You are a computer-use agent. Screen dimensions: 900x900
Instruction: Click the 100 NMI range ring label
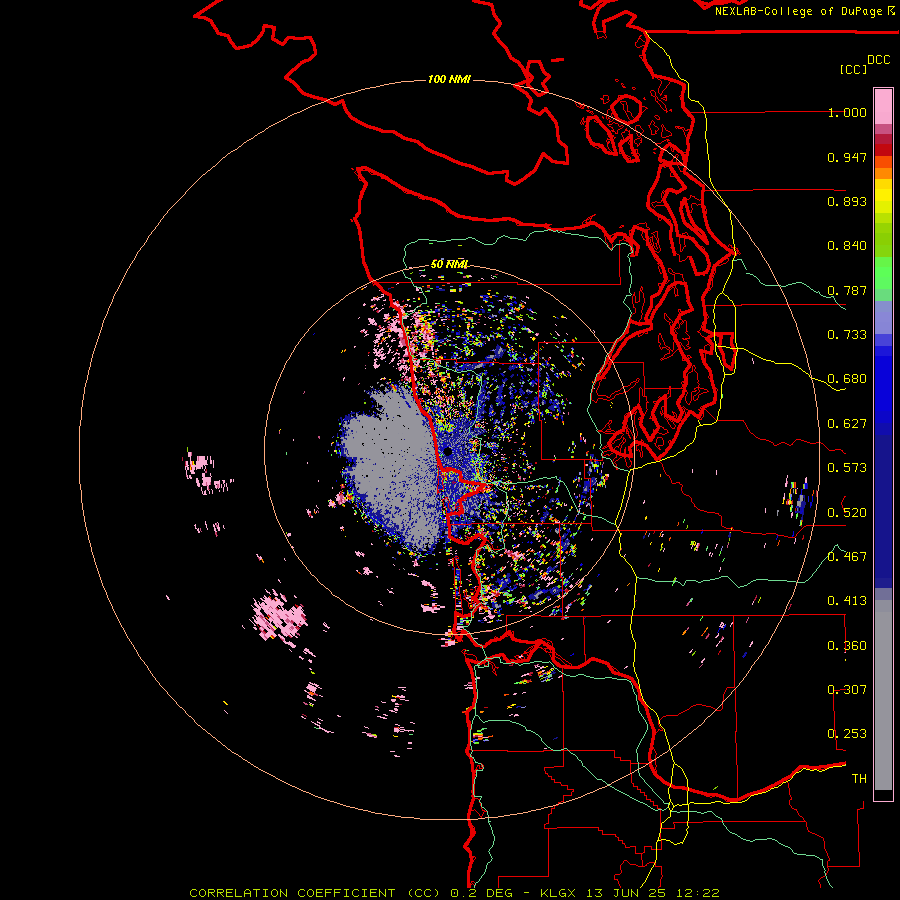[x=449, y=79]
